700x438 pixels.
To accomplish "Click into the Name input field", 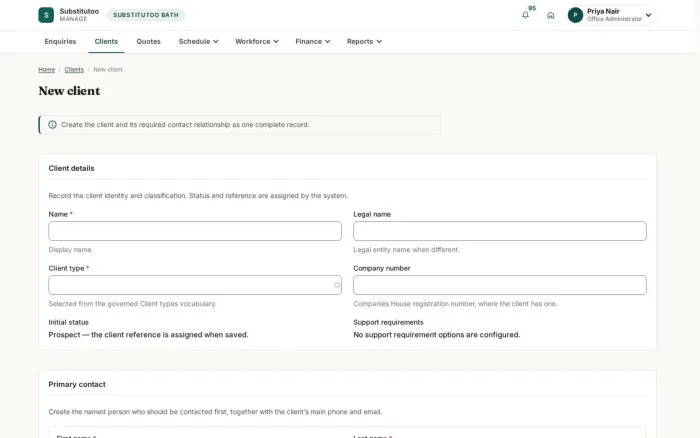I will click(x=195, y=231).
